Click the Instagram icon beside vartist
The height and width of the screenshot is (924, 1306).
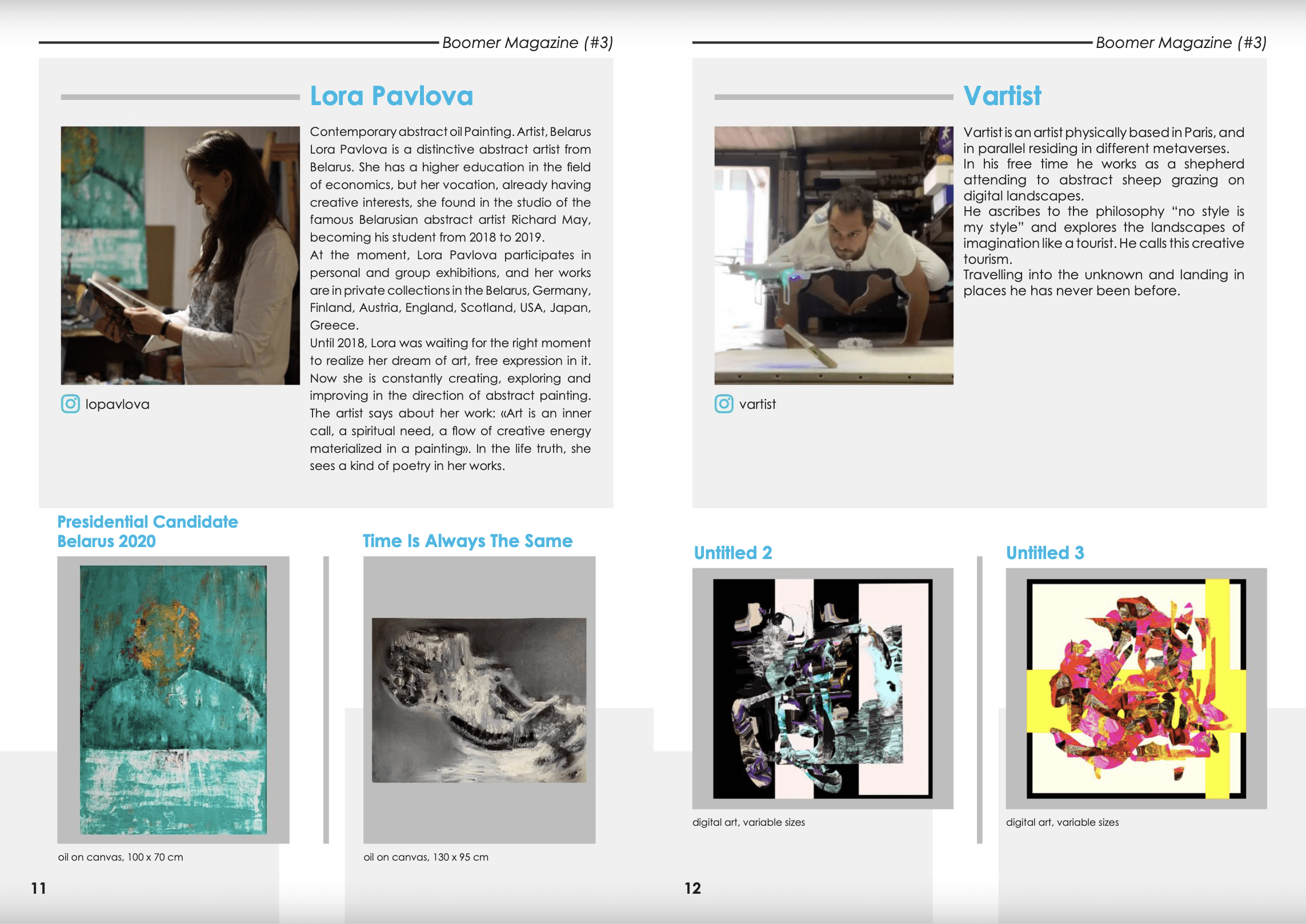click(724, 404)
